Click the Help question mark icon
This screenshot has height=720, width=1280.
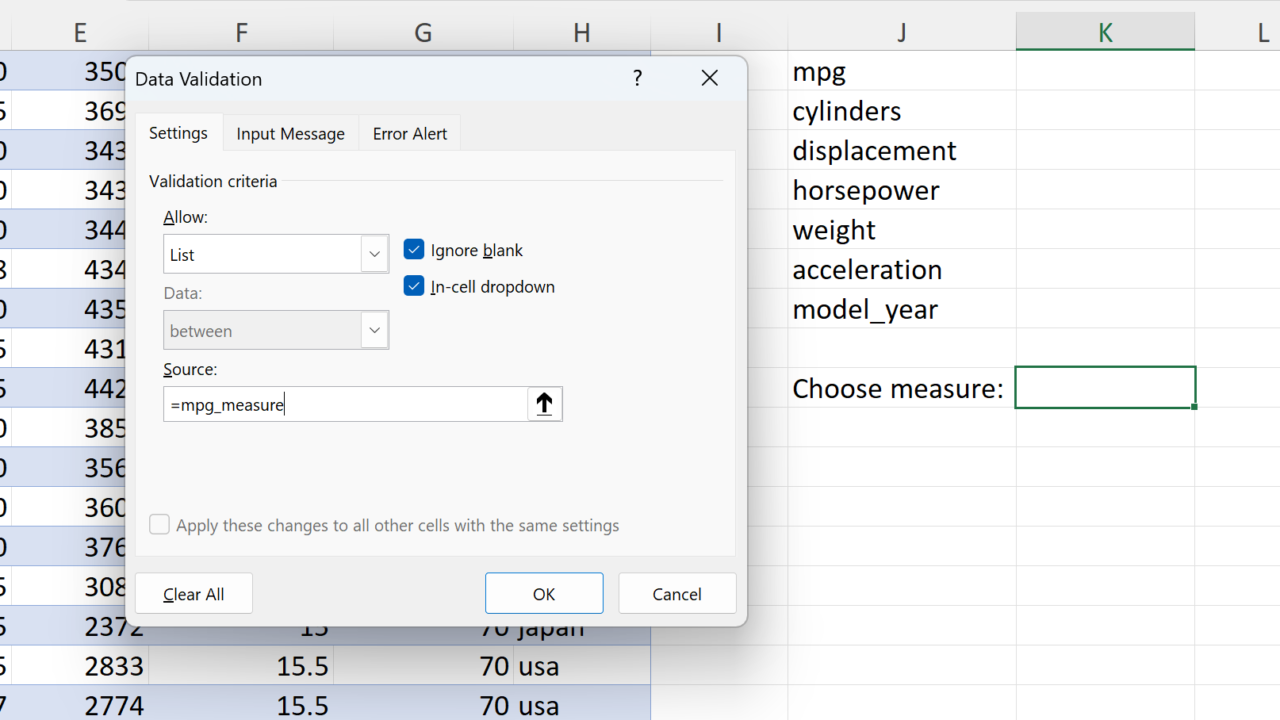(x=637, y=79)
